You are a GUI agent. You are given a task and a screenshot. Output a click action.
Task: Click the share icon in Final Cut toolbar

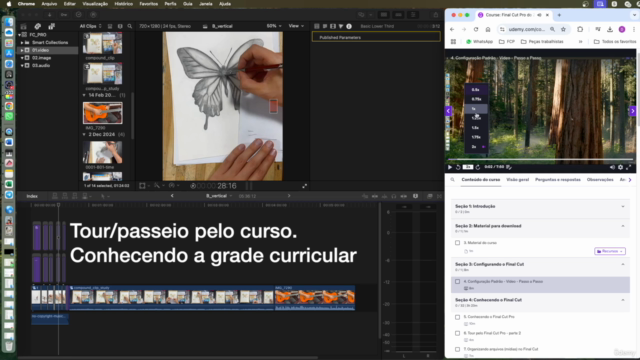pyautogui.click(x=436, y=15)
